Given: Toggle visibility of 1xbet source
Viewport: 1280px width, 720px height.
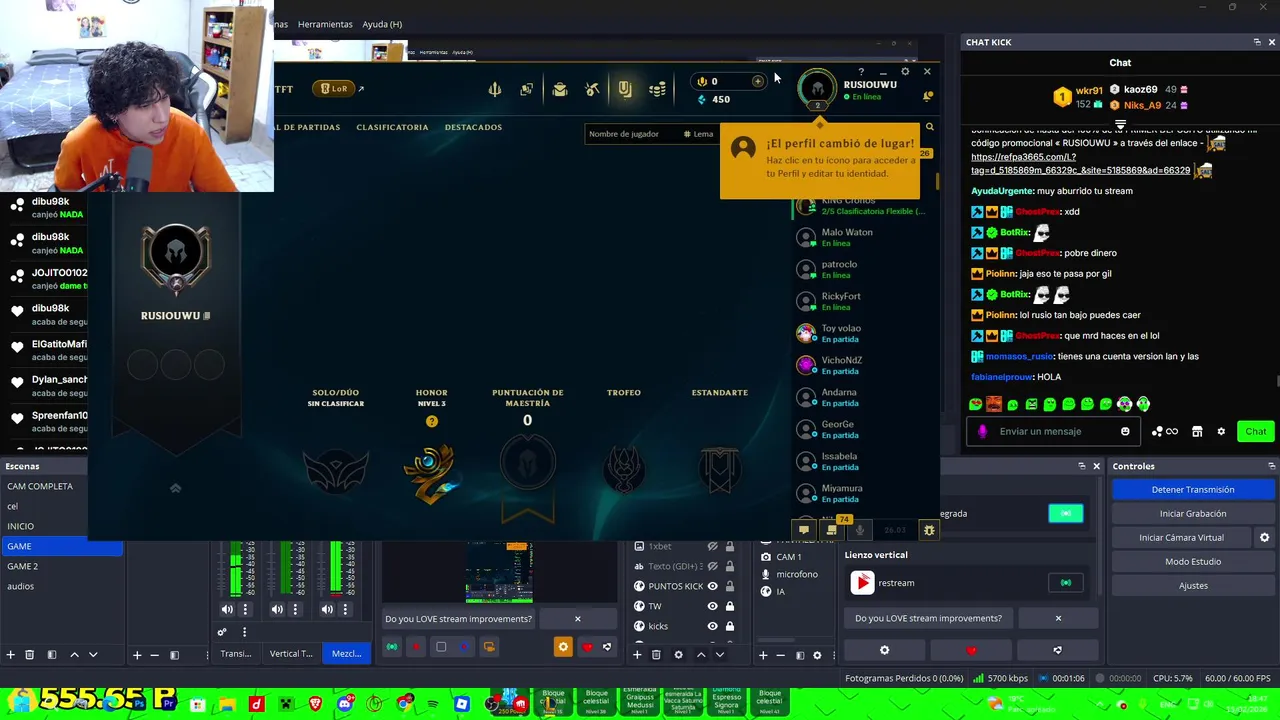Looking at the screenshot, I should tap(713, 546).
